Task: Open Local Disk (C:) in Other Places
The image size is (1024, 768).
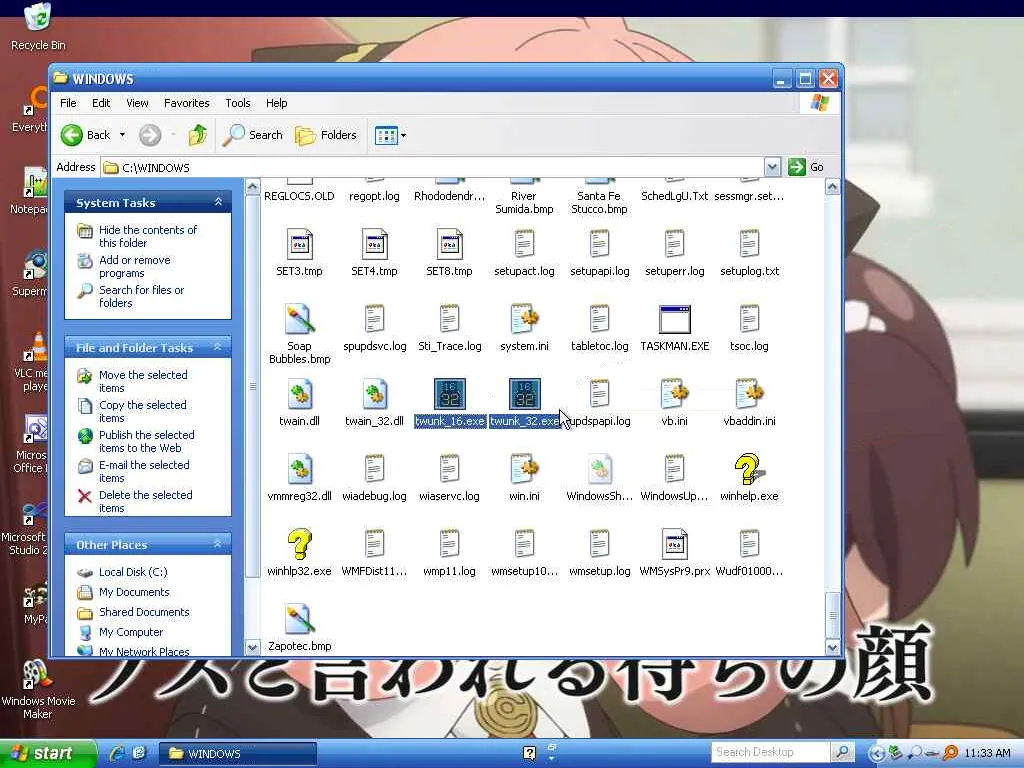Action: tap(133, 572)
